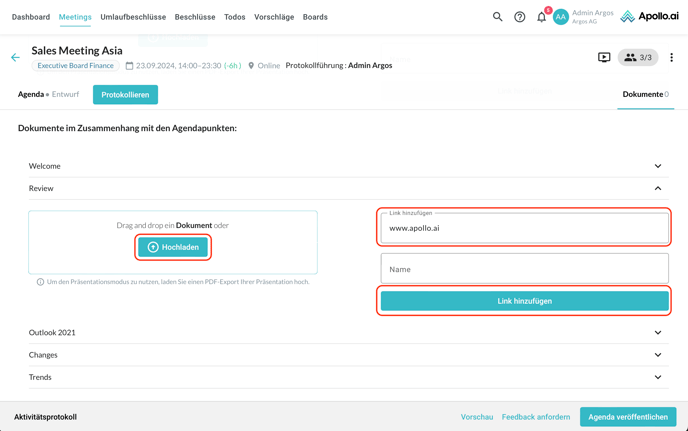Click the Agenda veröffentlichen button
This screenshot has width=688, height=431.
(628, 417)
